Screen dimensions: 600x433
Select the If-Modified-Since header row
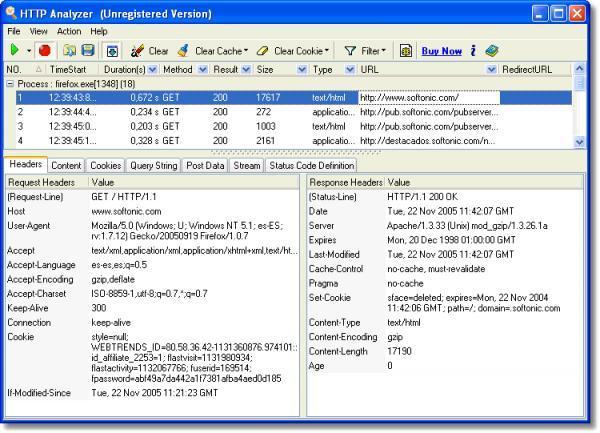[152, 393]
